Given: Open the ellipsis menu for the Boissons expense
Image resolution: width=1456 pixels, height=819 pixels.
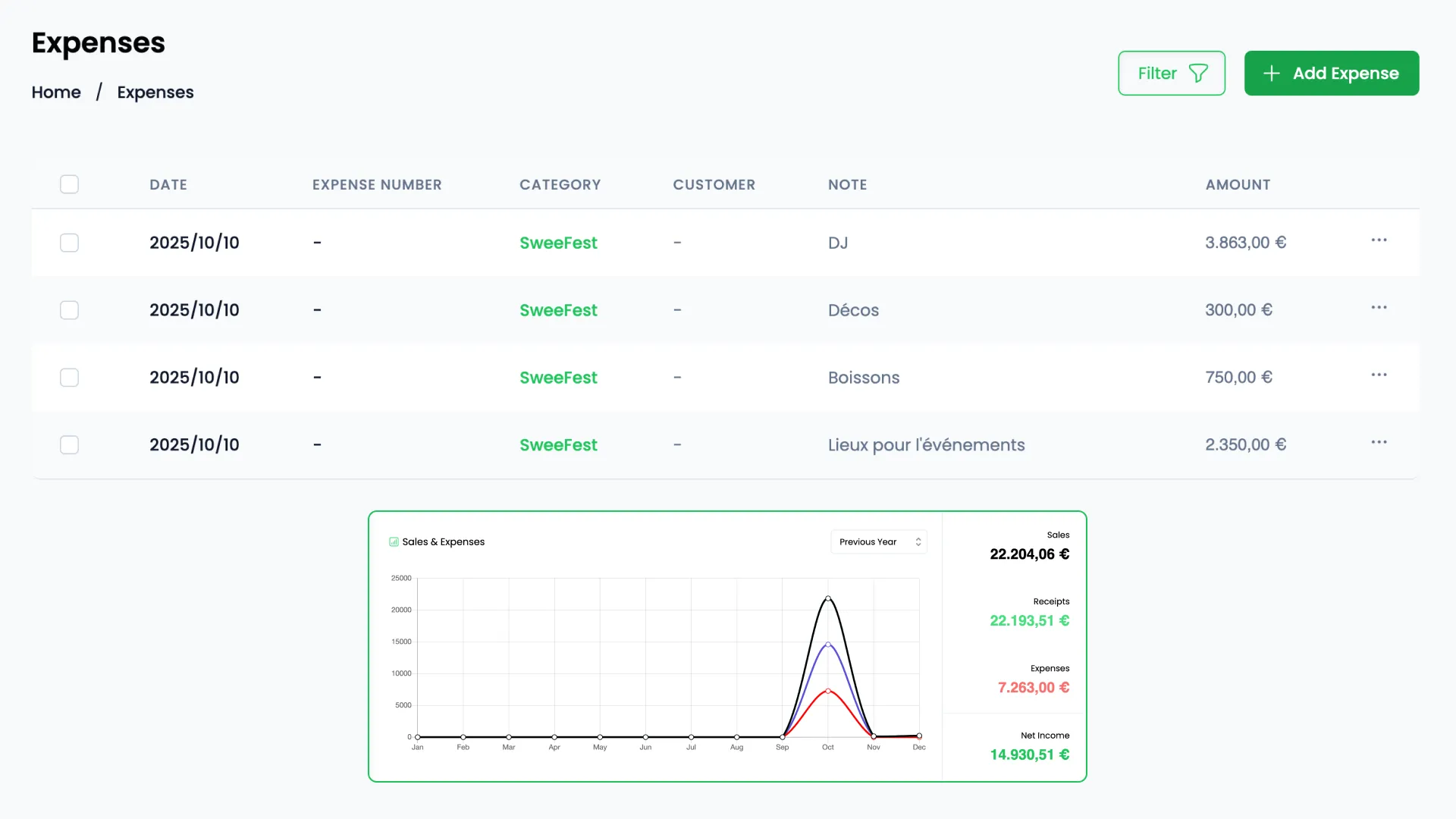Looking at the screenshot, I should pos(1379,374).
